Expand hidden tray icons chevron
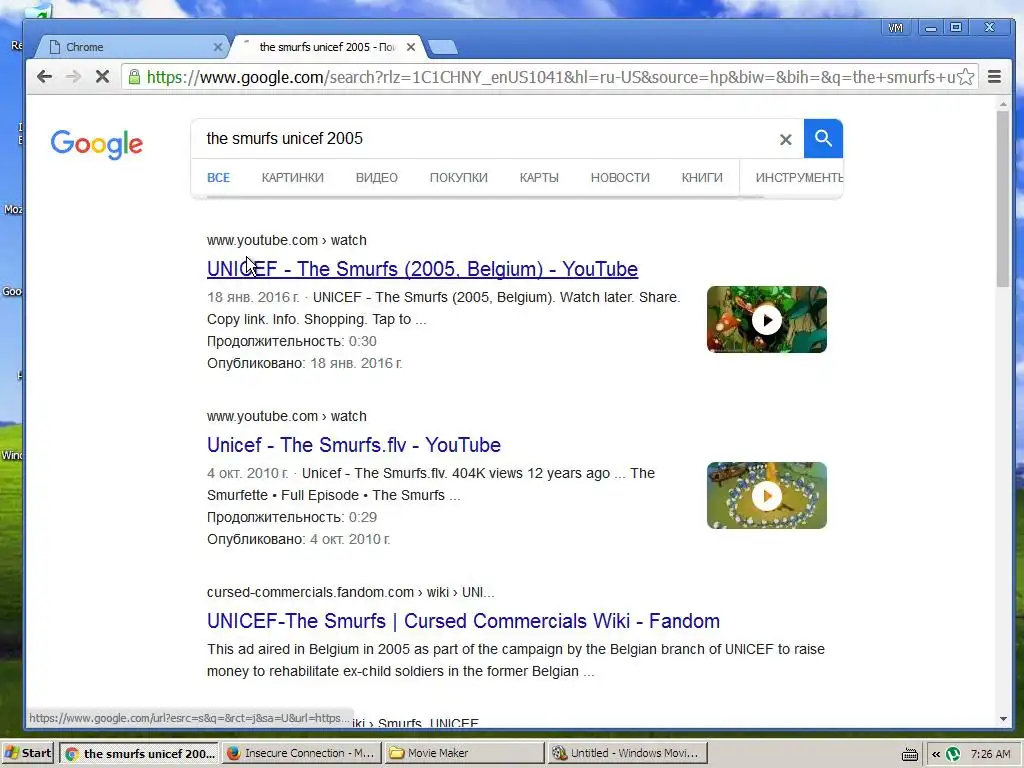This screenshot has width=1024, height=768. (x=936, y=754)
